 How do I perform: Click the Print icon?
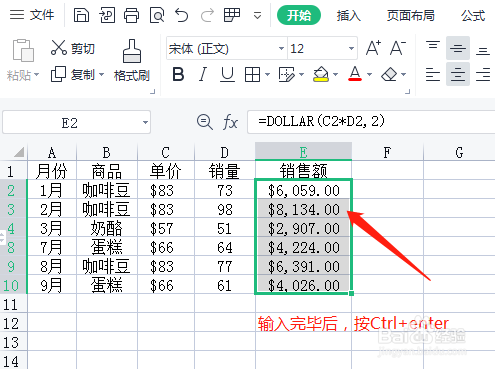[131, 15]
